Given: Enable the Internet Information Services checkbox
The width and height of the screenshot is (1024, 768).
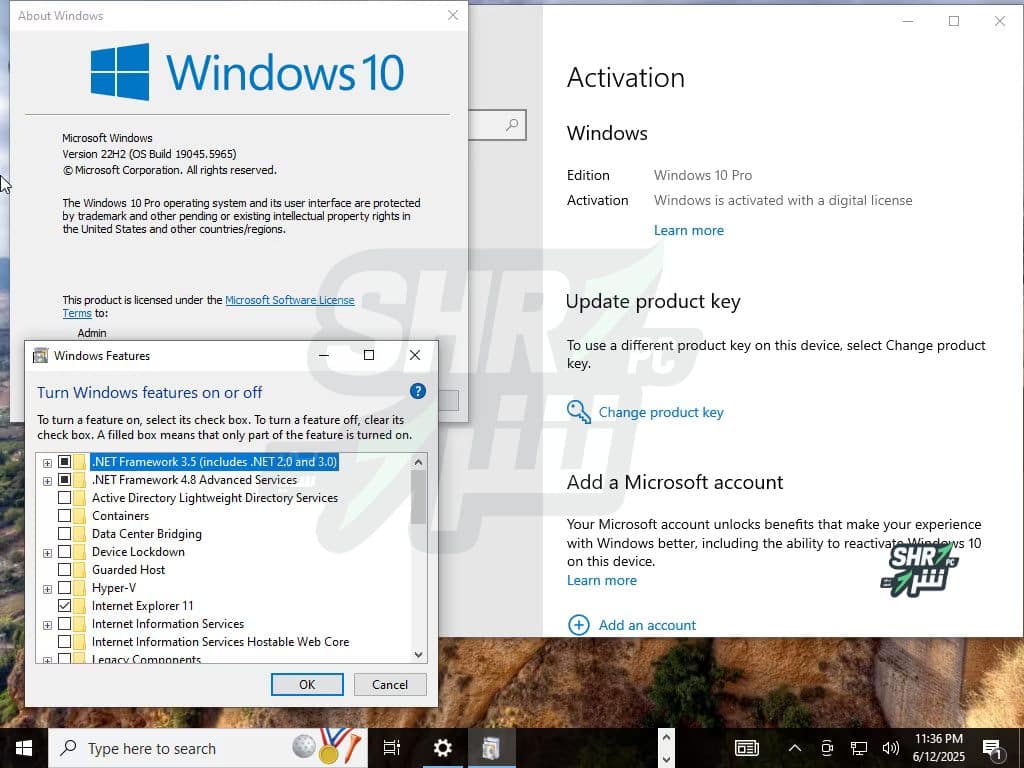Looking at the screenshot, I should 64,624.
